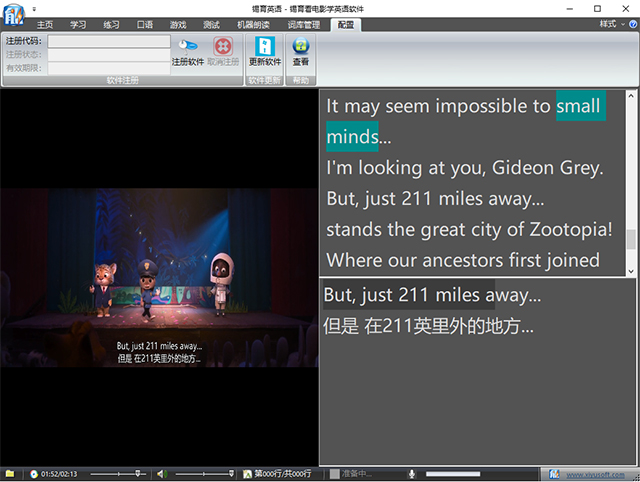Click the 帮助 group label
The image size is (640, 482).
[301, 80]
